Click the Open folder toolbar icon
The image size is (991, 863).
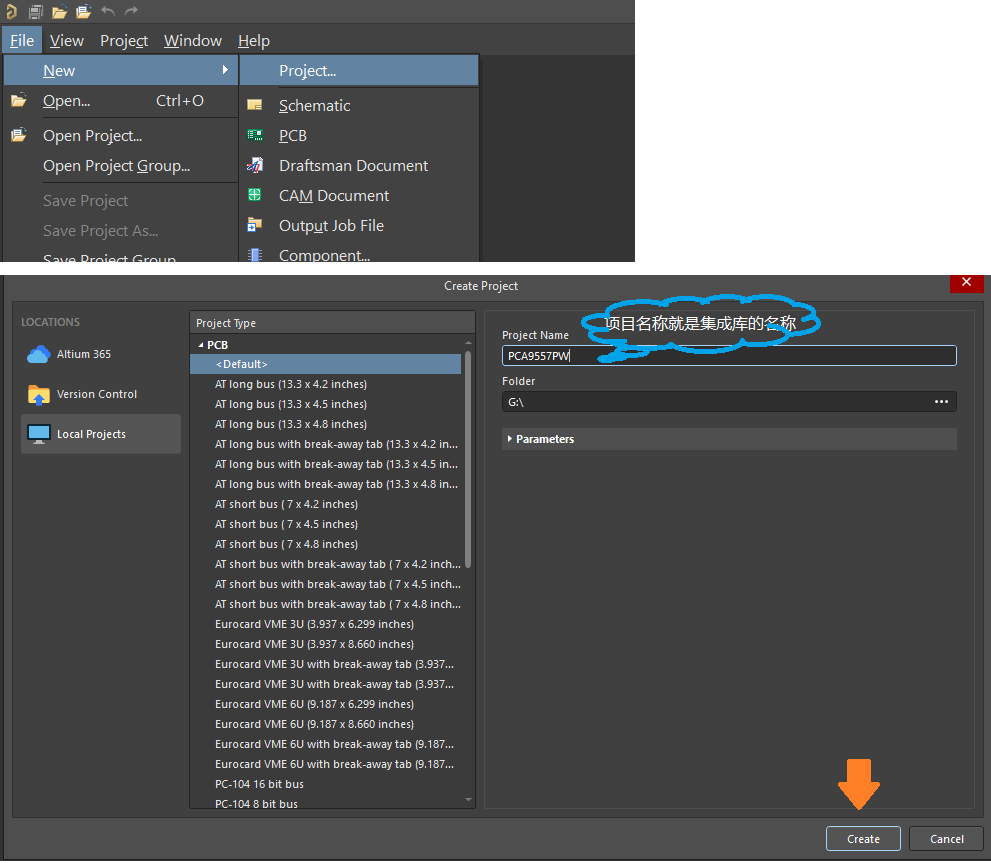pyautogui.click(x=59, y=11)
